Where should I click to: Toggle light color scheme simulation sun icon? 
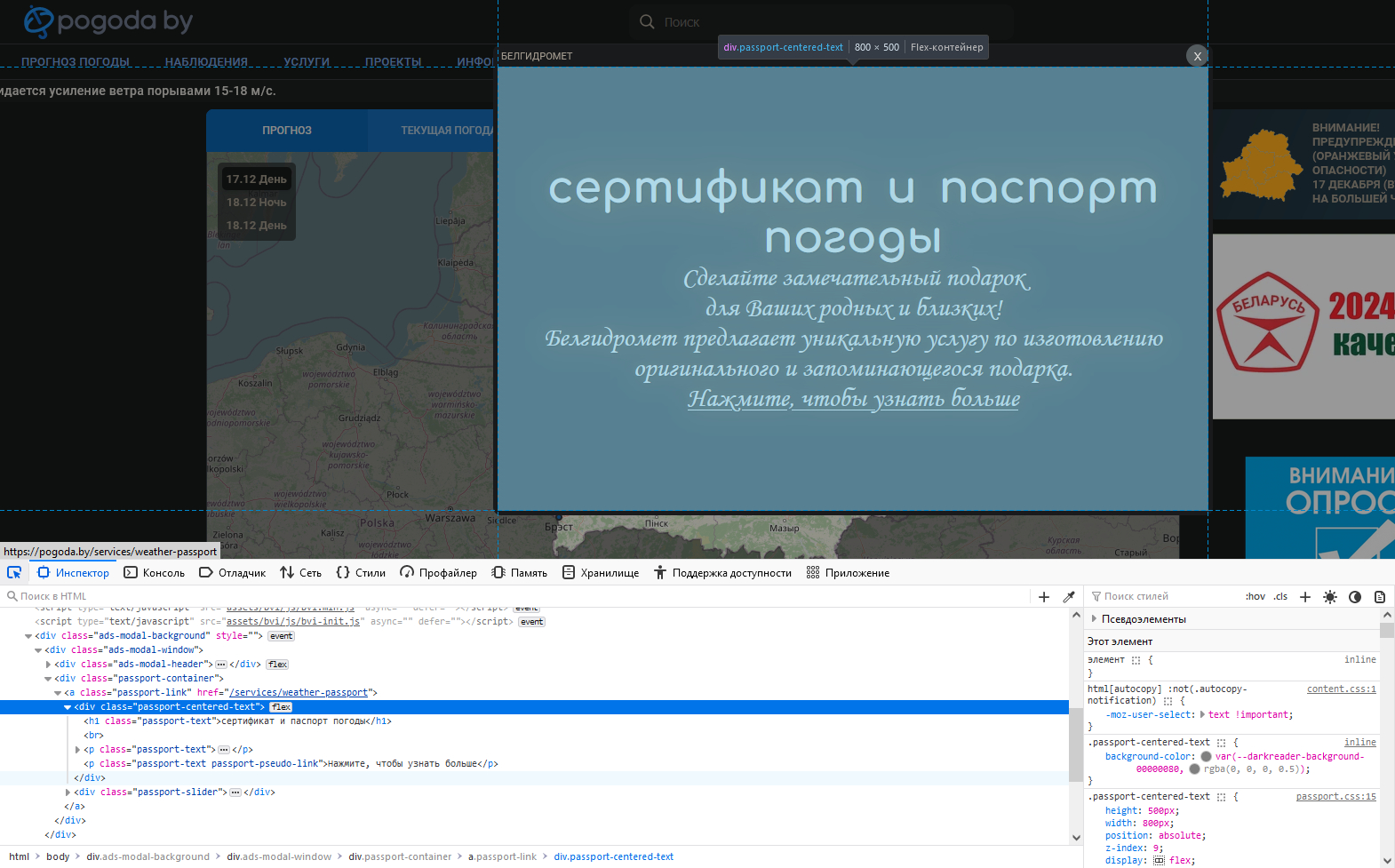[x=1330, y=597]
